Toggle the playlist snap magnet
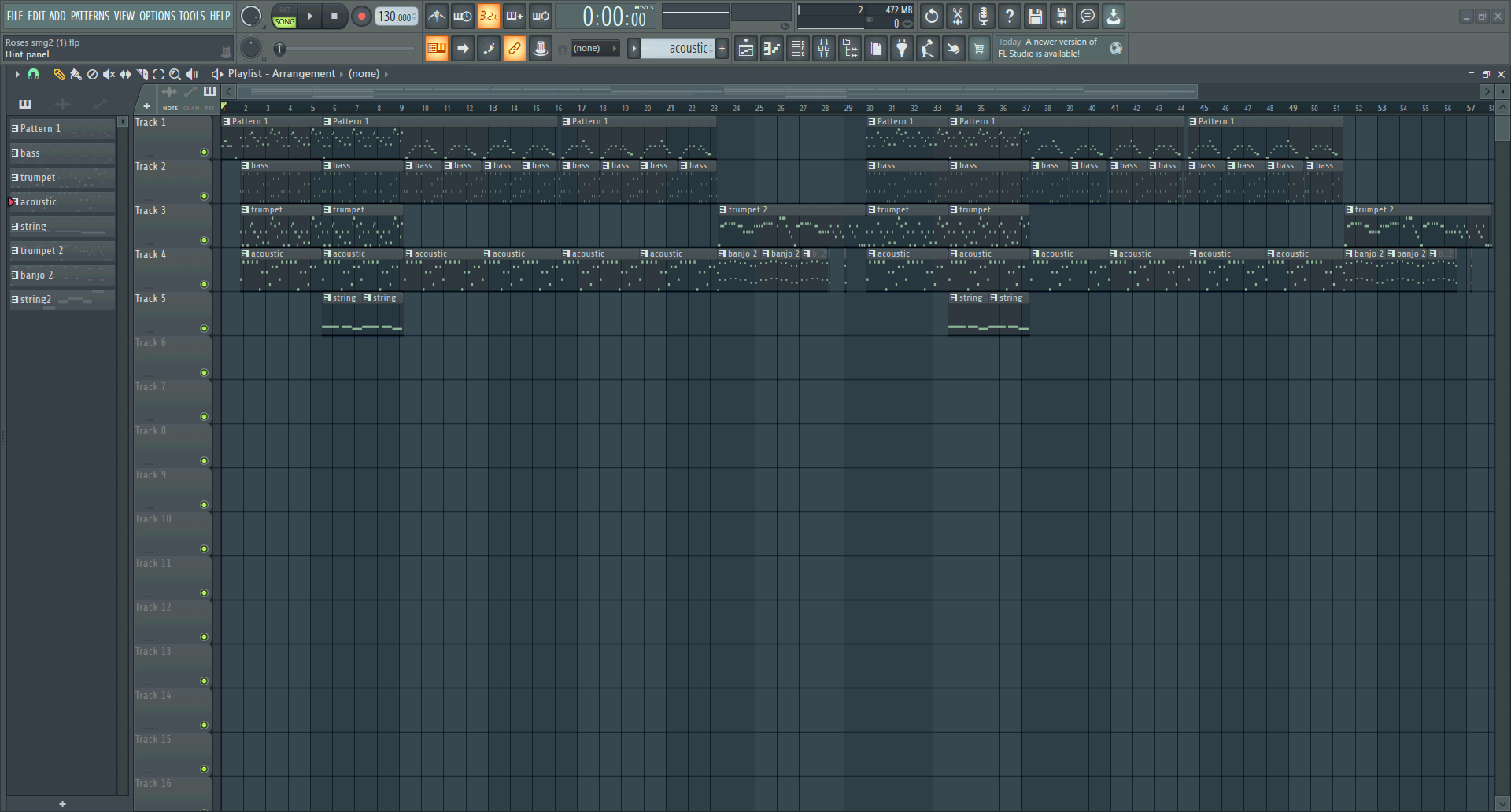 33,74
